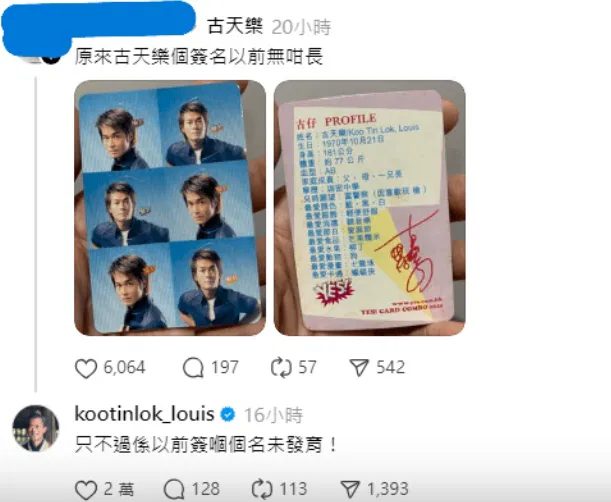Repost the original post showing 57 reposts
This screenshot has height=502, width=611.
tap(281, 368)
